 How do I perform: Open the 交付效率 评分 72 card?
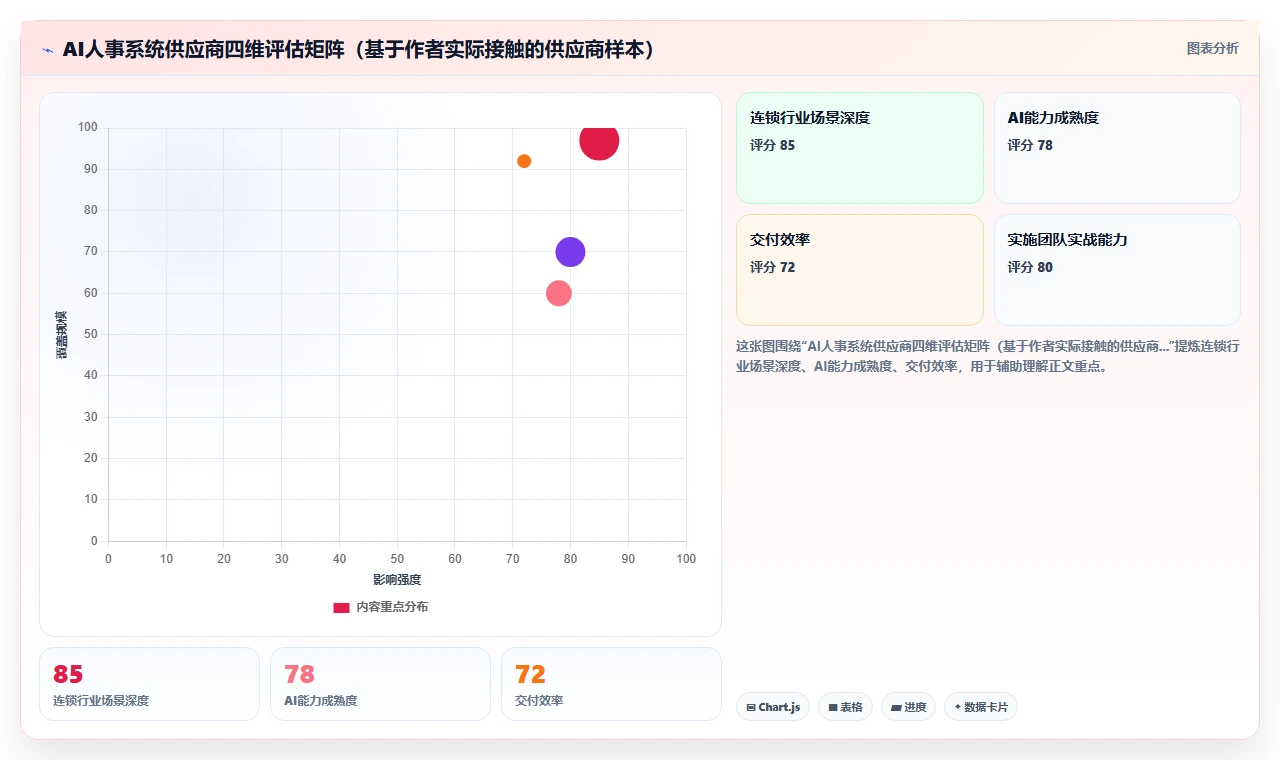point(860,270)
